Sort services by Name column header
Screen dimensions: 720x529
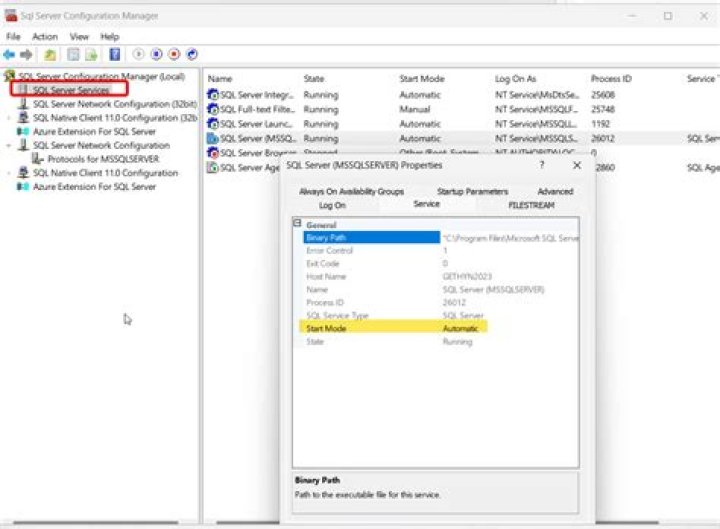(x=220, y=79)
